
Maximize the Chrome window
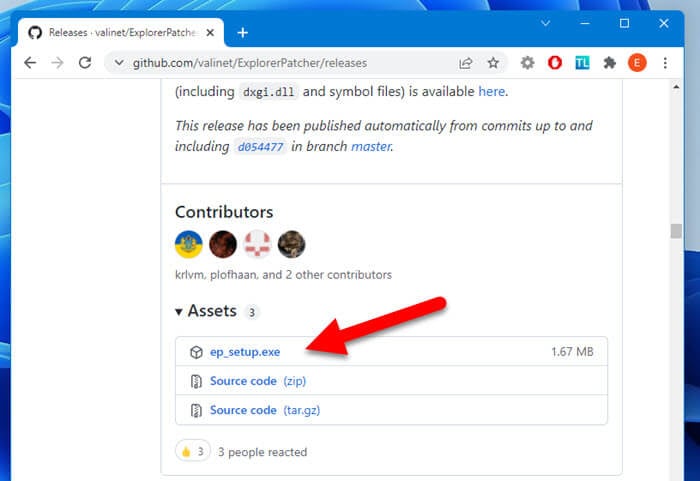pos(624,23)
